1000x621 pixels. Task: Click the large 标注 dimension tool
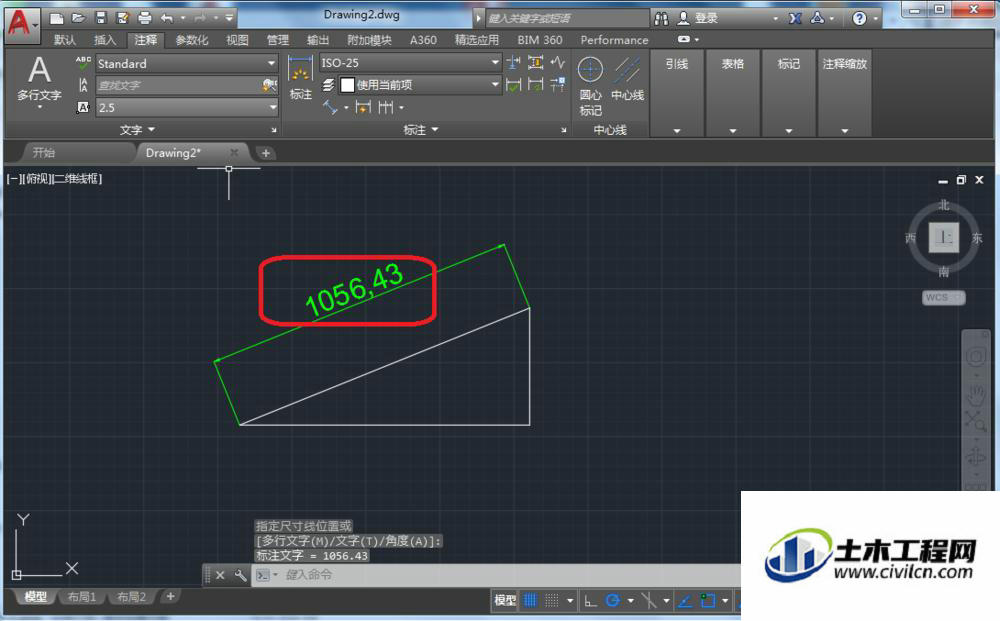pyautogui.click(x=300, y=77)
